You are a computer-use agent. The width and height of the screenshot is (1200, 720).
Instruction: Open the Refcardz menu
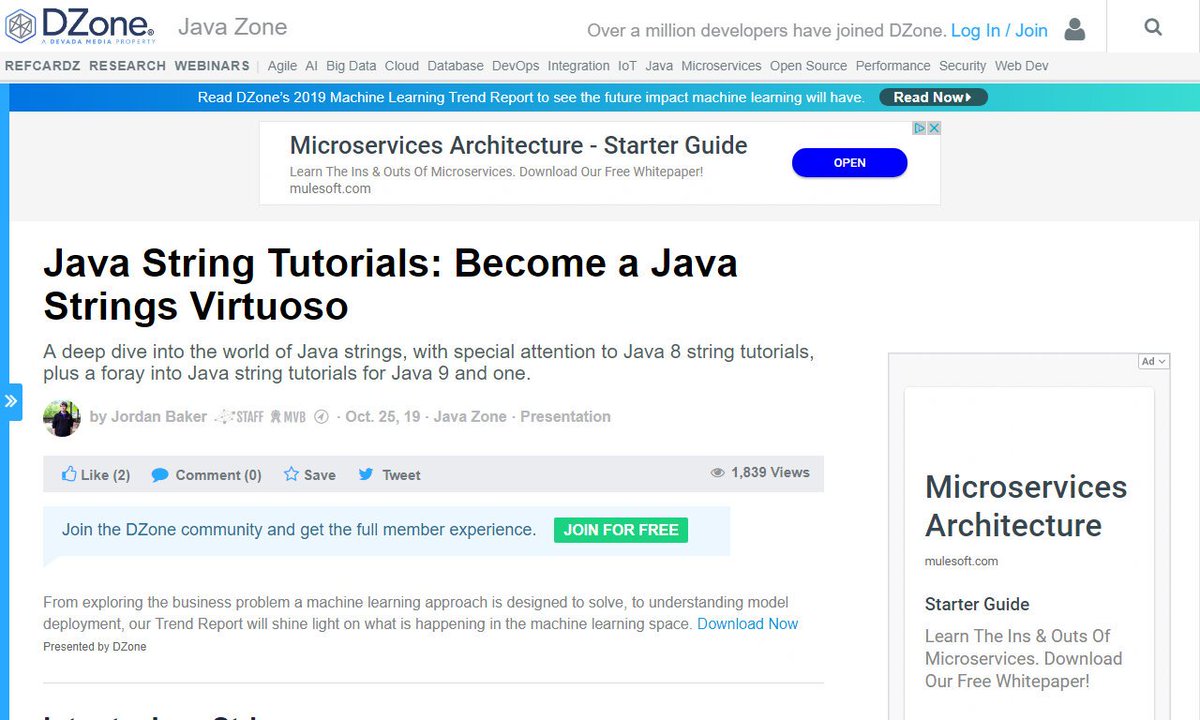(x=43, y=66)
